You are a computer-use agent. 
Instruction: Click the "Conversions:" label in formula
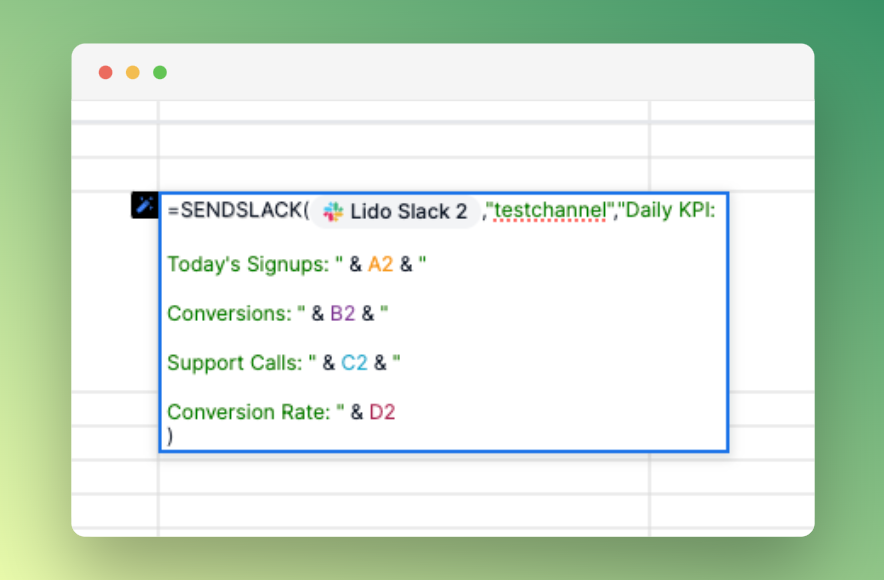pos(230,313)
